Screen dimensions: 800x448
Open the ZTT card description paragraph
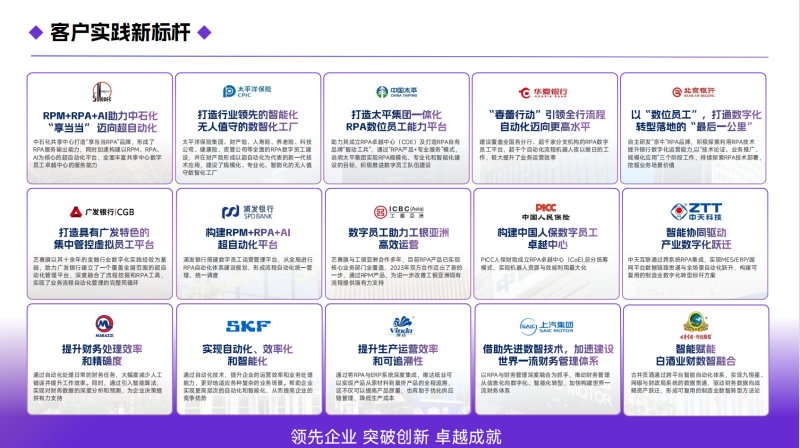[693, 267]
